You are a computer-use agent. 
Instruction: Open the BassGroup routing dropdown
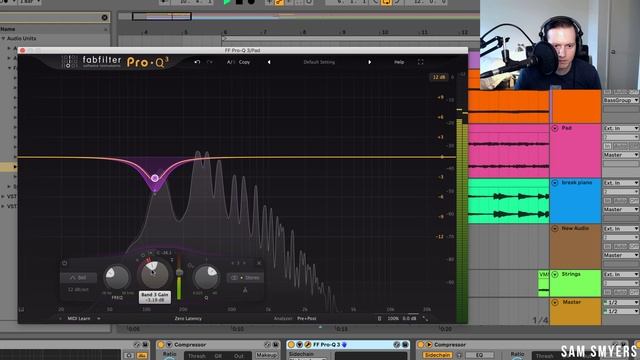[x=621, y=100]
